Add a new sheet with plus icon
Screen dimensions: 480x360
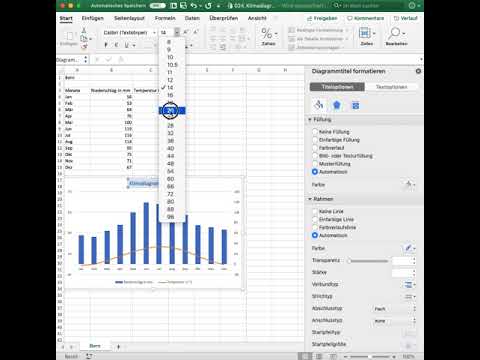click(x=118, y=347)
